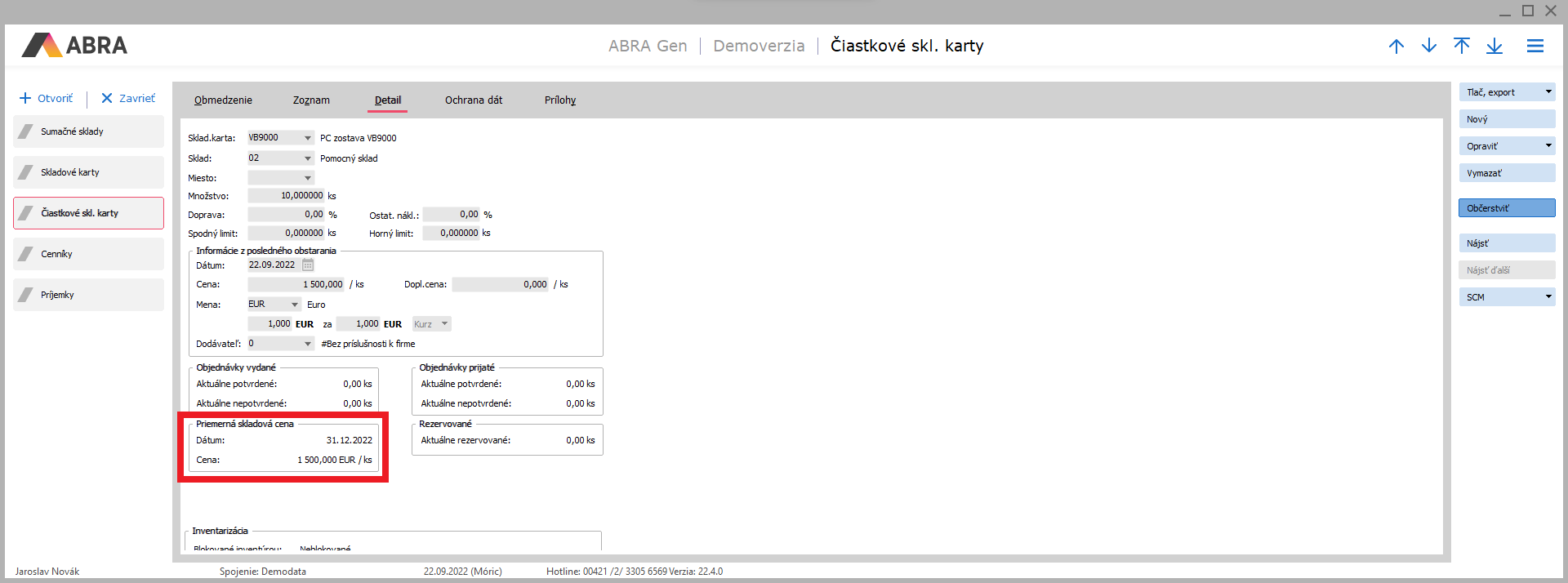Click the Nový button

[x=1506, y=119]
